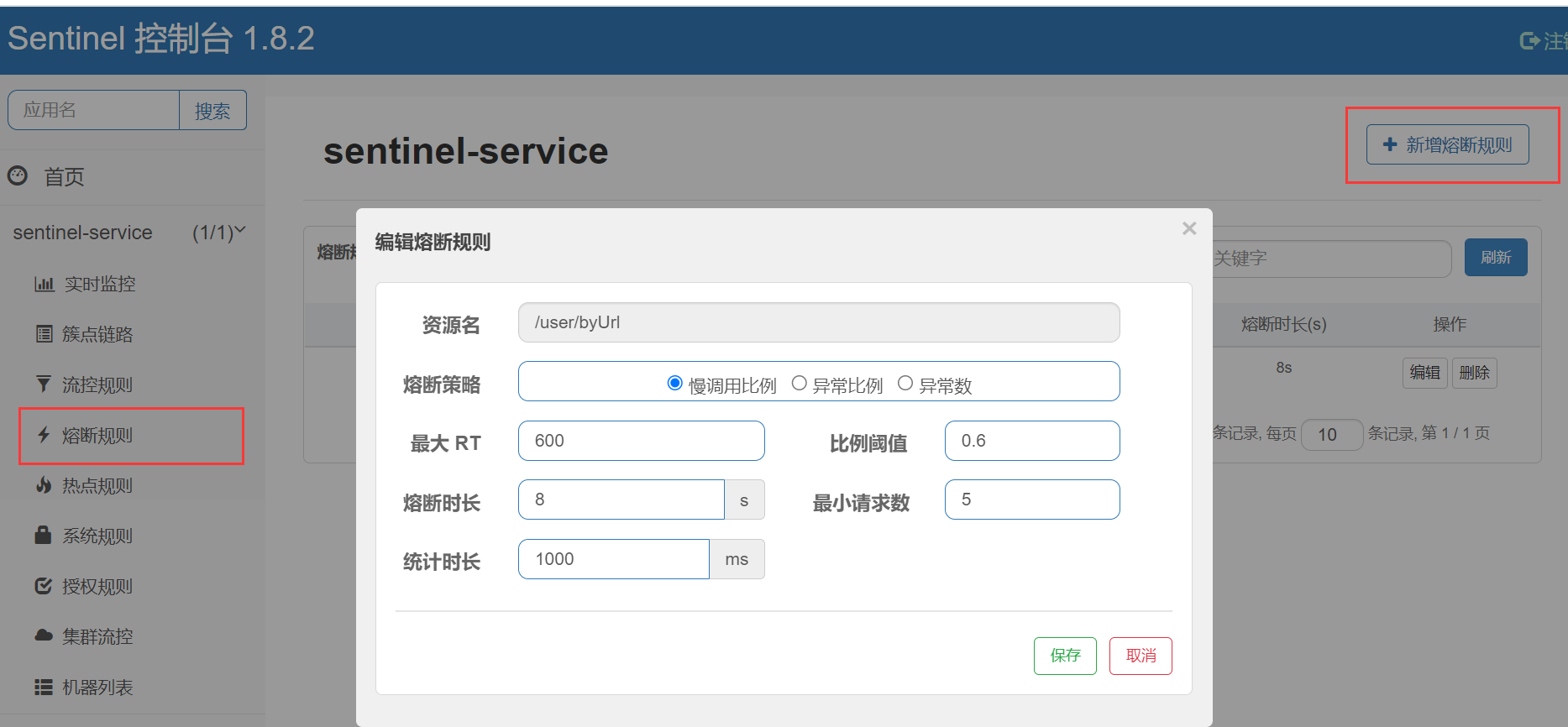The height and width of the screenshot is (727, 1568).
Task: Click the 比例阈值 input field
Action: 1032,441
